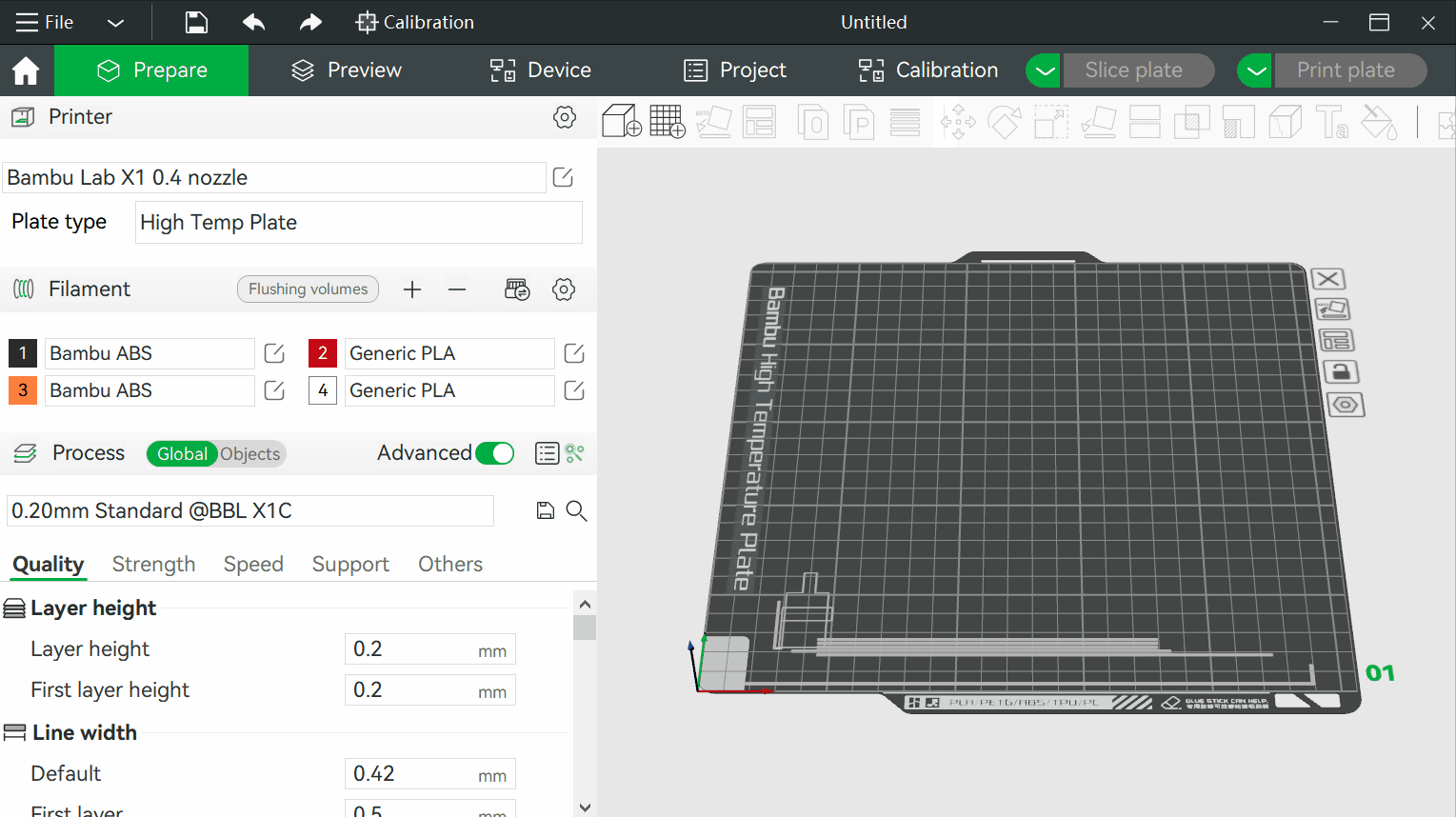Viewport: 1456px width, 817px height.
Task: Select the Rotate tool
Action: pos(1005,122)
